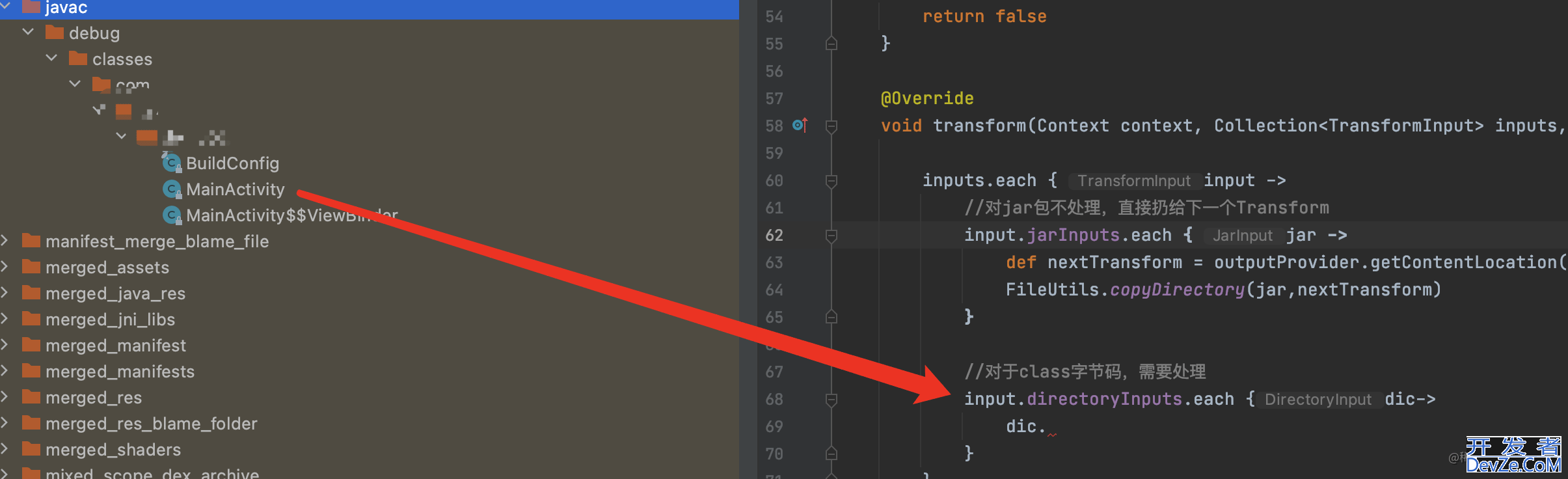Screen dimensions: 1568x479
Task: Select BuildConfig in the project tree
Action: pos(232,163)
